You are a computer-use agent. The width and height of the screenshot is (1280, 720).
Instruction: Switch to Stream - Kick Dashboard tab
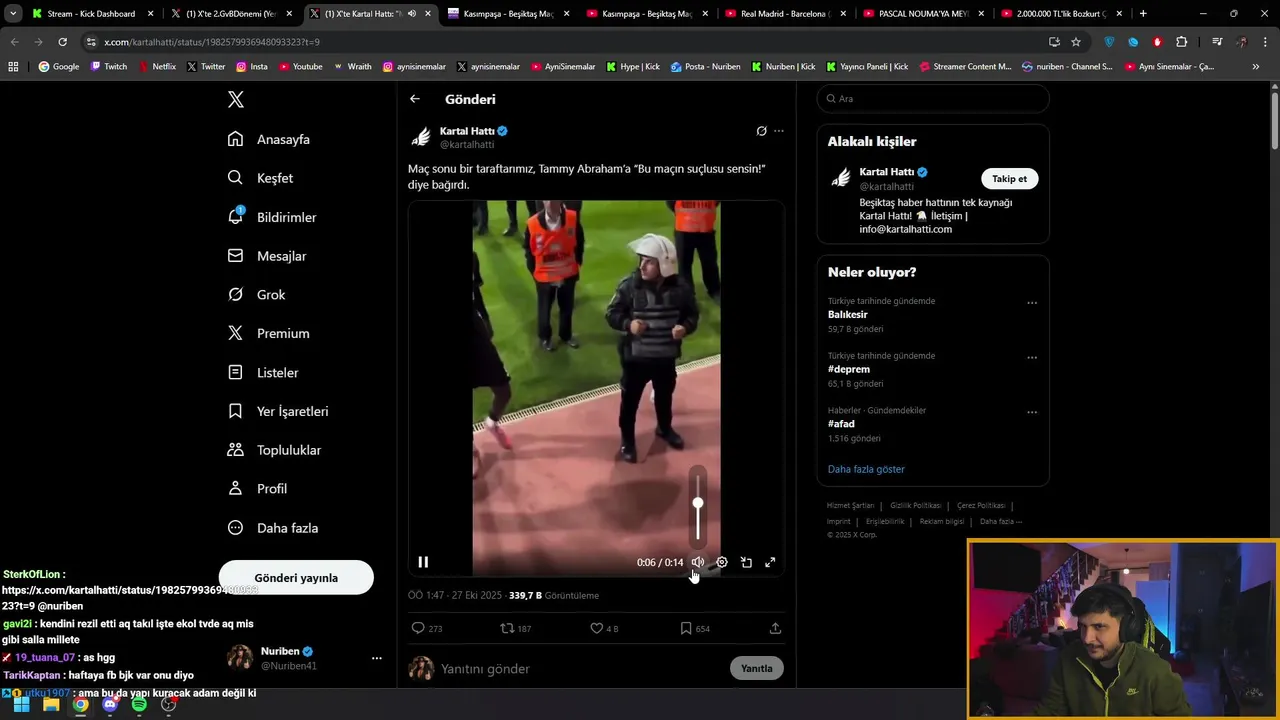click(91, 14)
